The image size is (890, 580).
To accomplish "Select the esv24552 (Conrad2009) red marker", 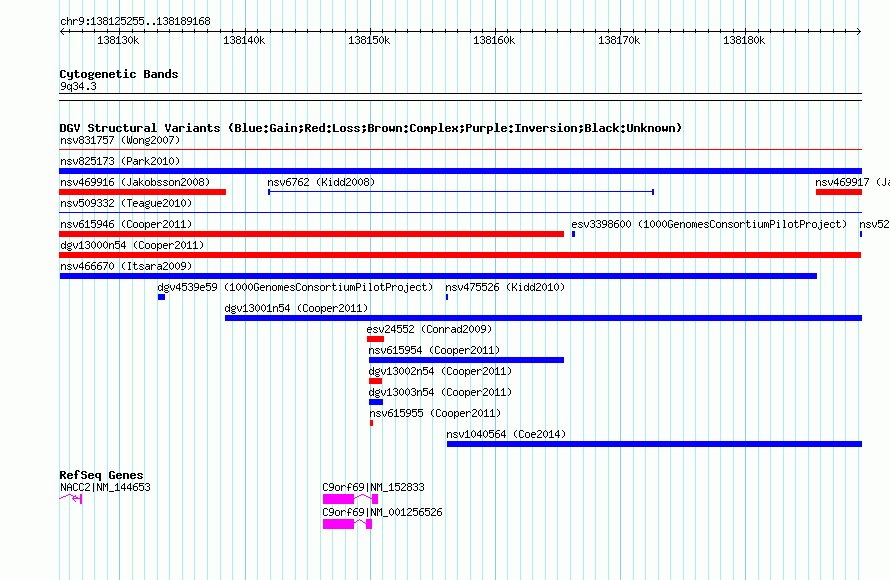I will pyautogui.click(x=375, y=339).
